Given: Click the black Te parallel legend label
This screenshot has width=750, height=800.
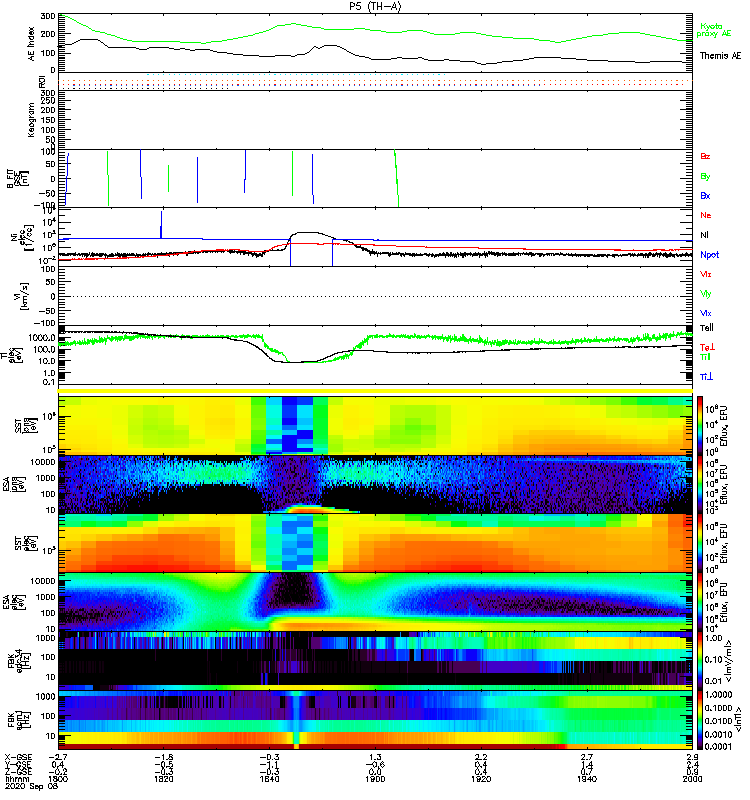Looking at the screenshot, I should coord(707,328).
